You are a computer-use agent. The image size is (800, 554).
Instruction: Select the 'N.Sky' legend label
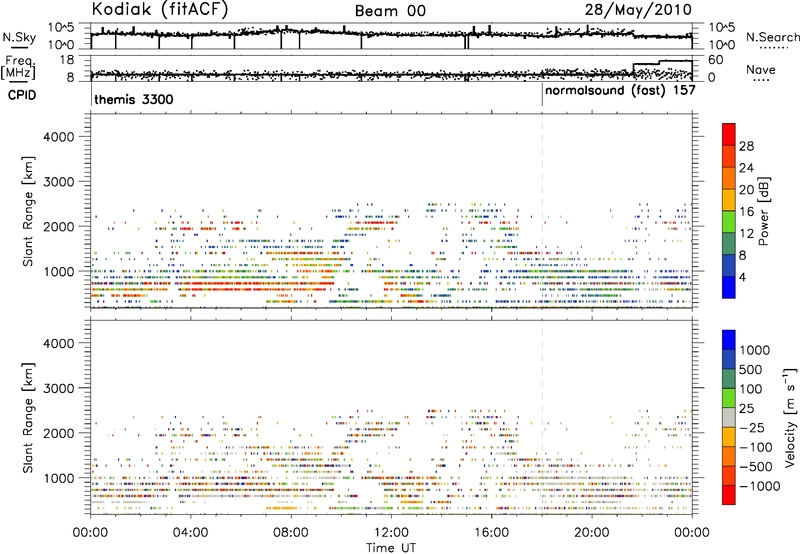[19, 37]
